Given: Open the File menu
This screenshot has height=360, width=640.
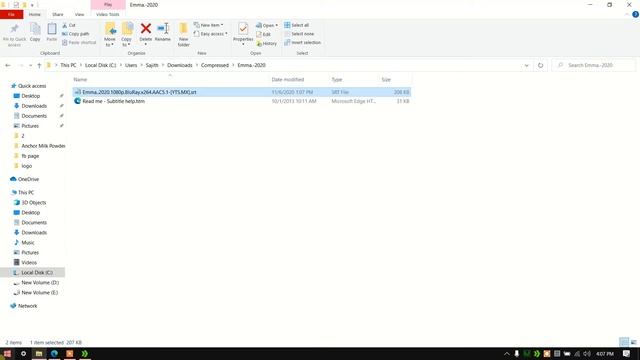Looking at the screenshot, I should tap(11, 14).
